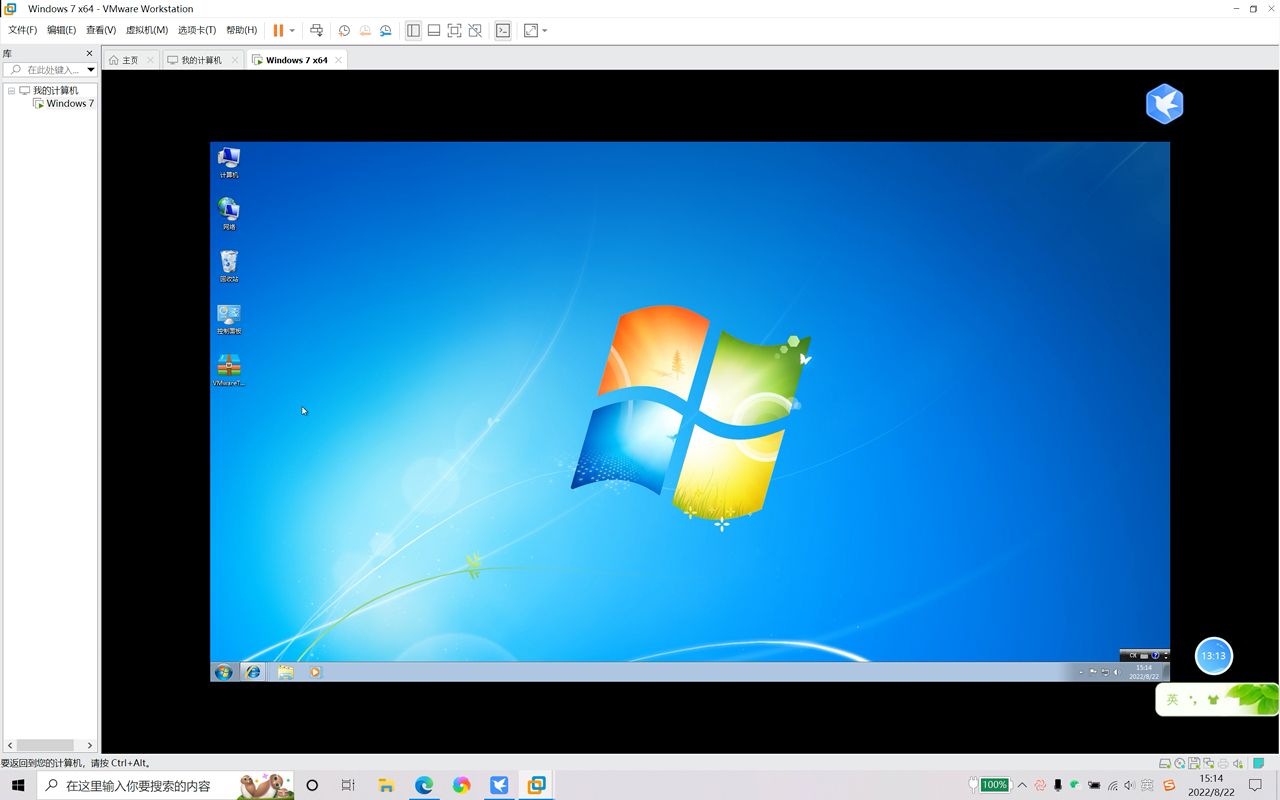Open the Snapshot Manager icon
The height and width of the screenshot is (800, 1280).
pos(386,31)
